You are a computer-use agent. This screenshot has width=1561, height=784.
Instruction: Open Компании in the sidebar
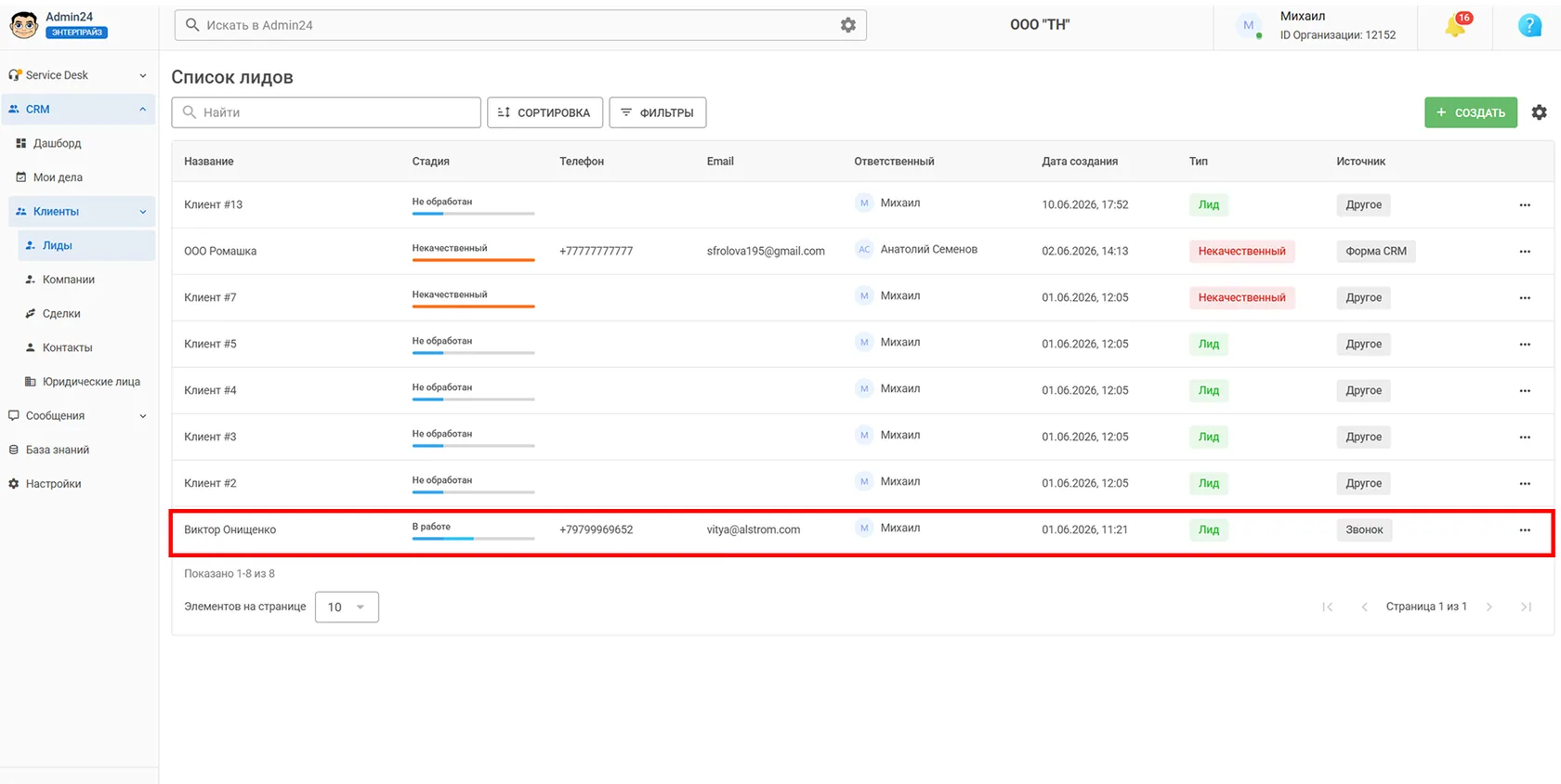(68, 280)
